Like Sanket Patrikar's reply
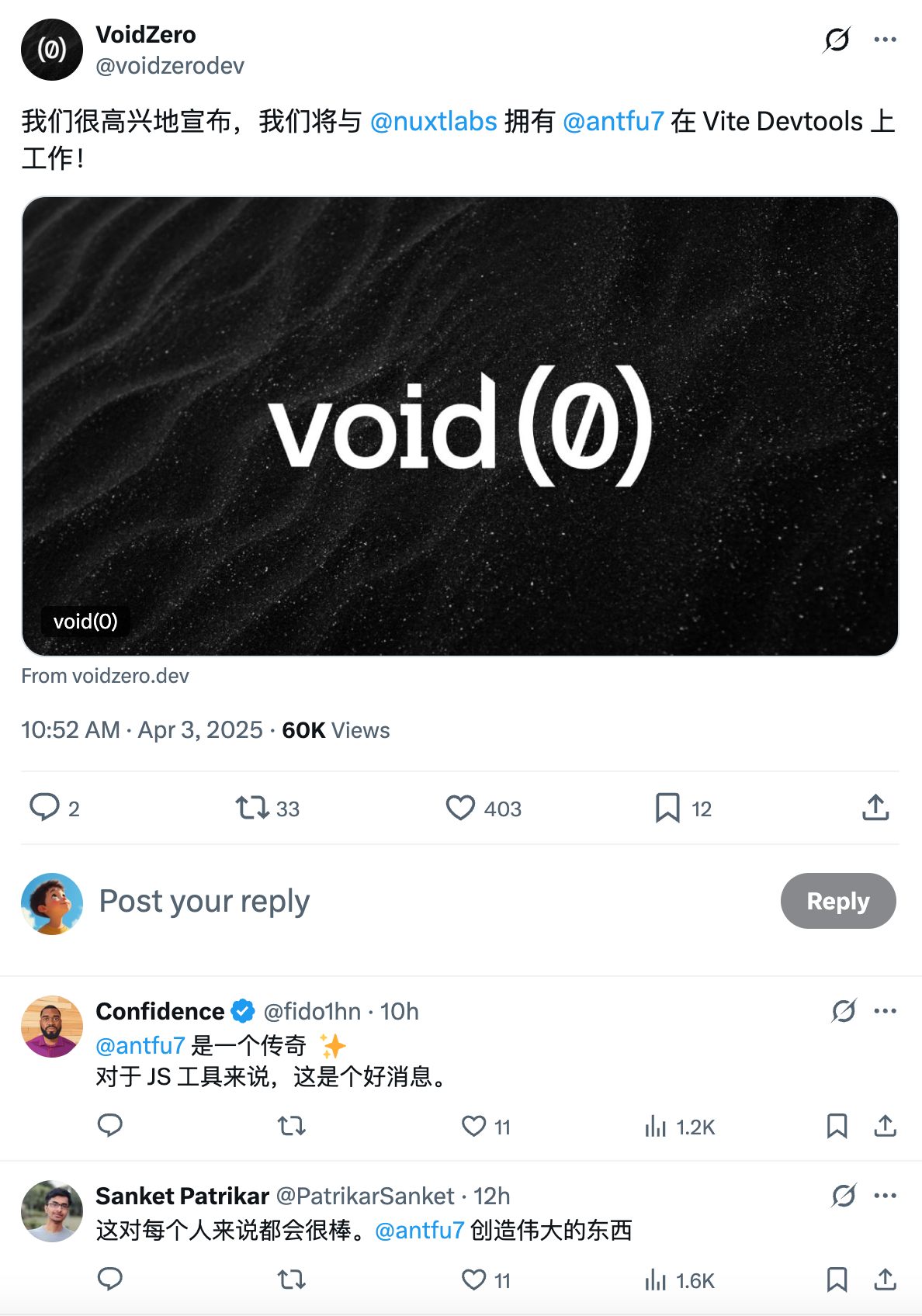Screen dimensions: 922x1316 (473, 1281)
